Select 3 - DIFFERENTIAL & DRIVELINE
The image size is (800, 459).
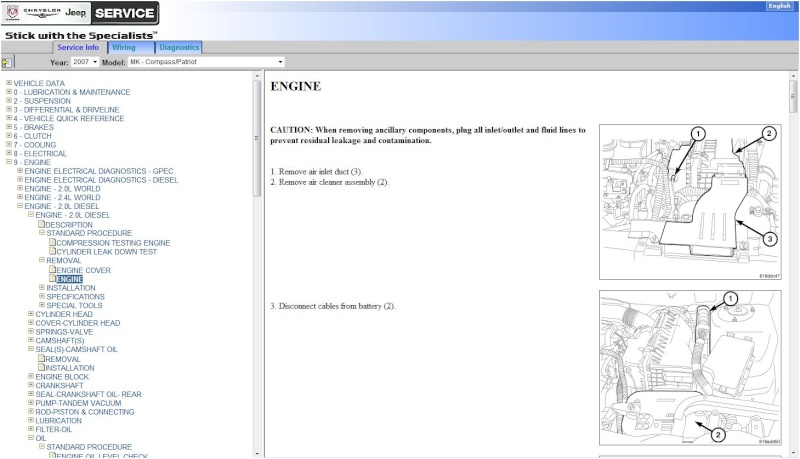tap(66, 110)
